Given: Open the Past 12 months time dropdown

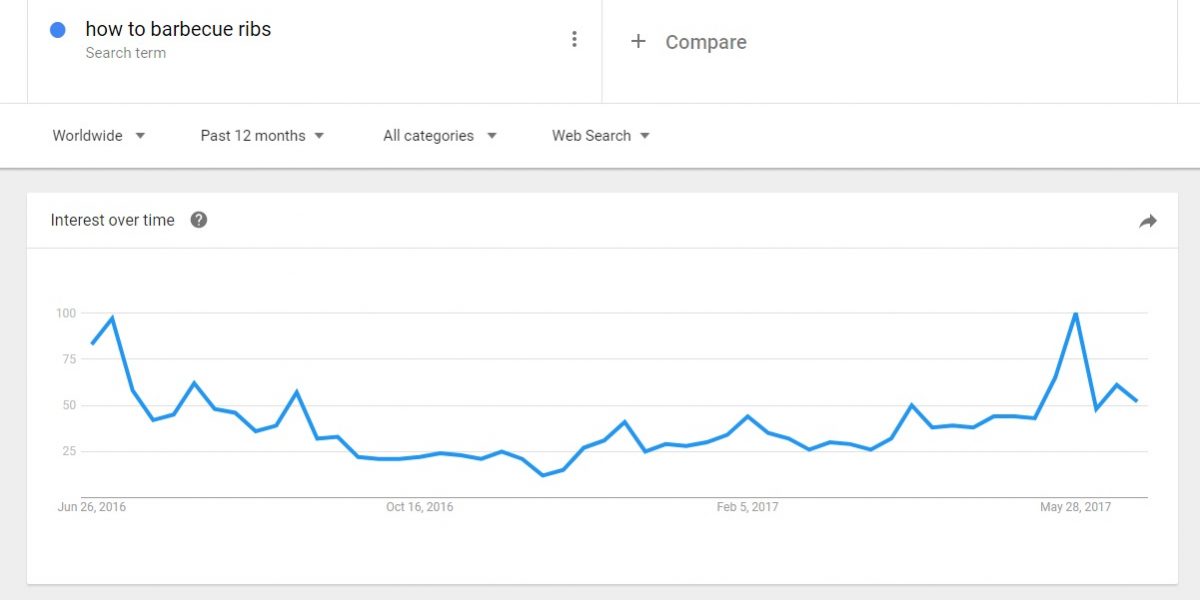Looking at the screenshot, I should click(x=262, y=135).
